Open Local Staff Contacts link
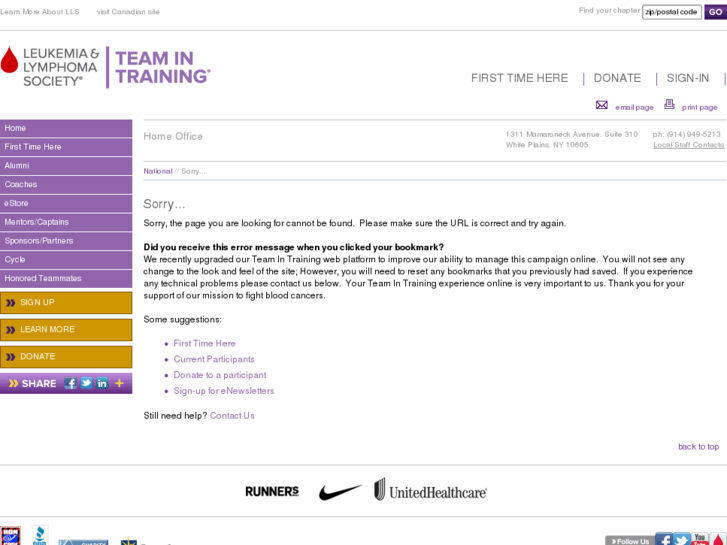Viewport: 727px width, 545px height. [x=689, y=145]
